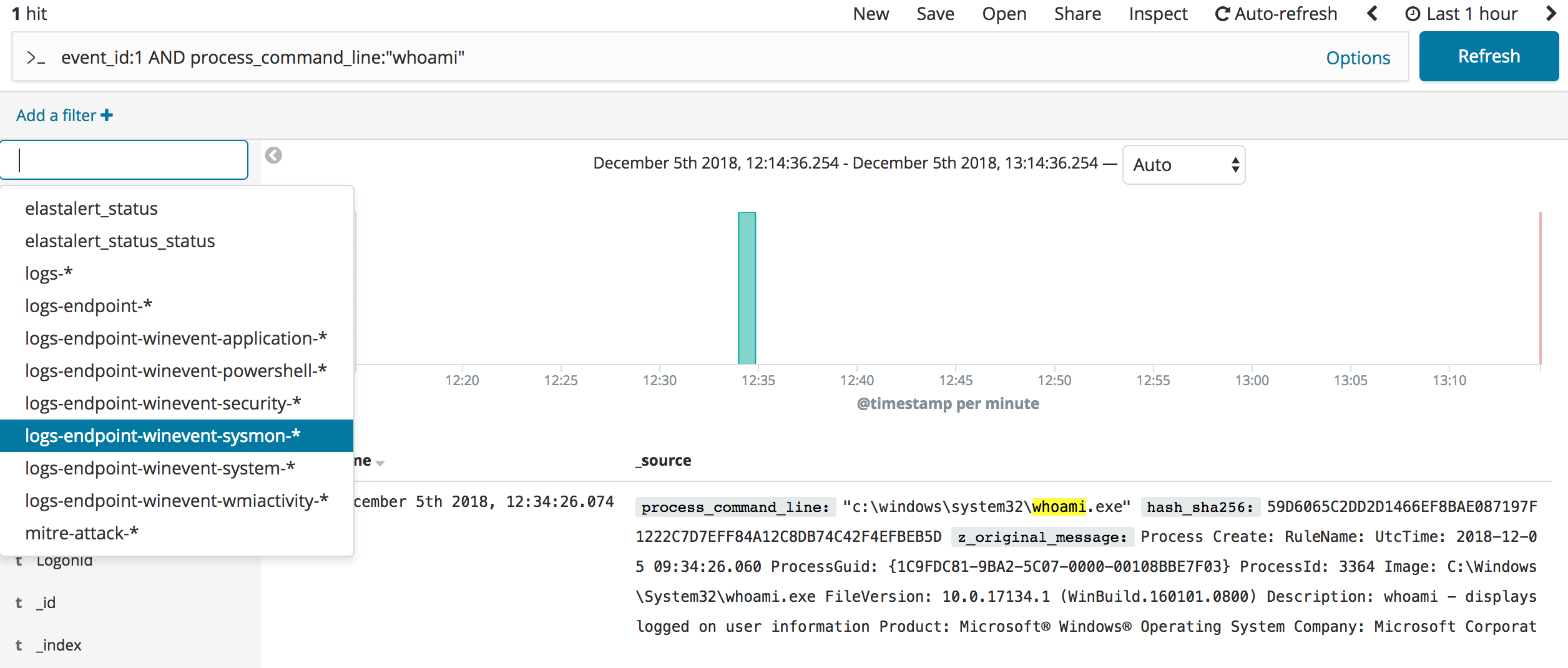Click inside the field search box

[124, 160]
